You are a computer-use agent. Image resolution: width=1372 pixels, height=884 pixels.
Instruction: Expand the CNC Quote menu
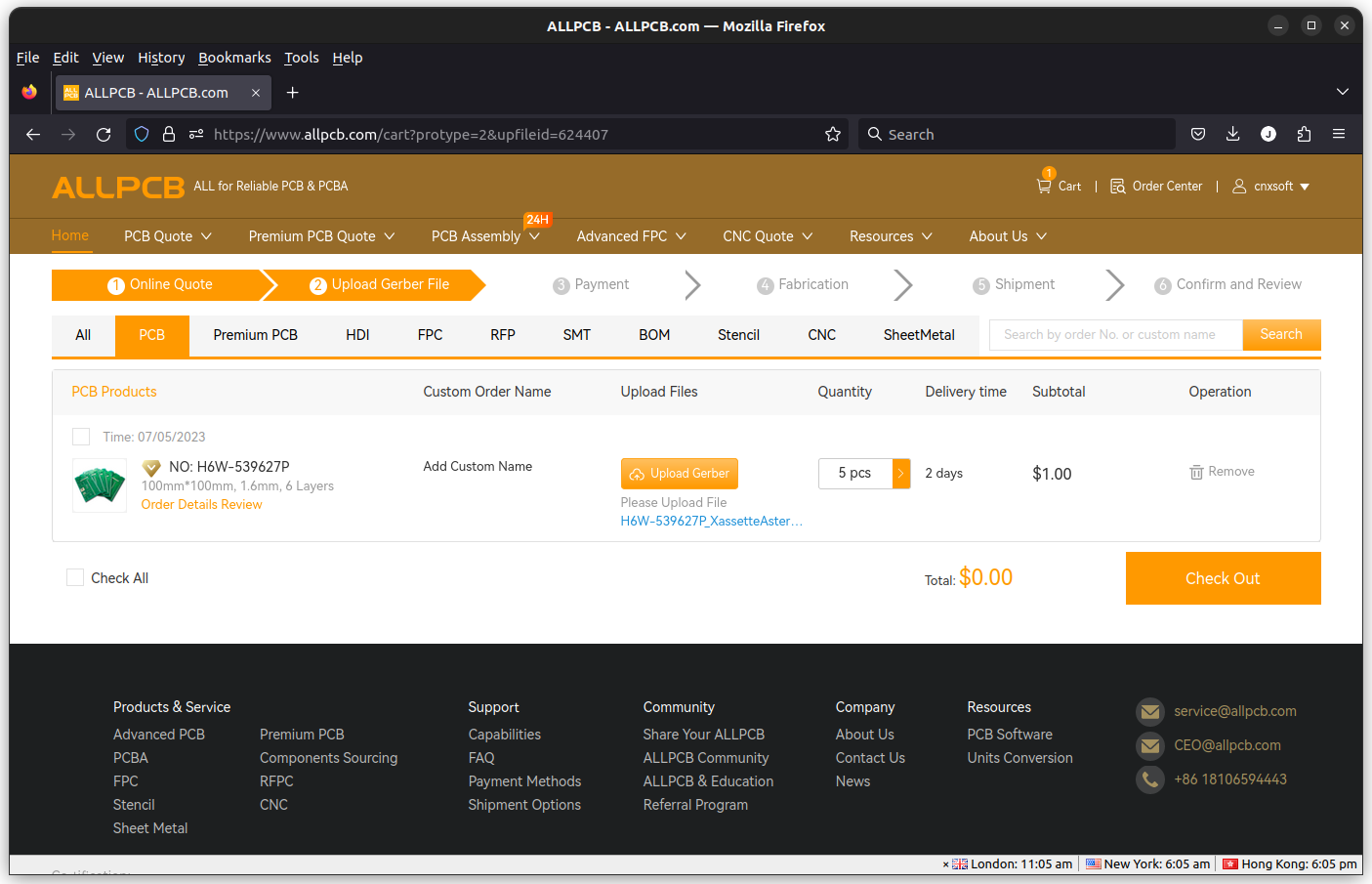pyautogui.click(x=768, y=236)
